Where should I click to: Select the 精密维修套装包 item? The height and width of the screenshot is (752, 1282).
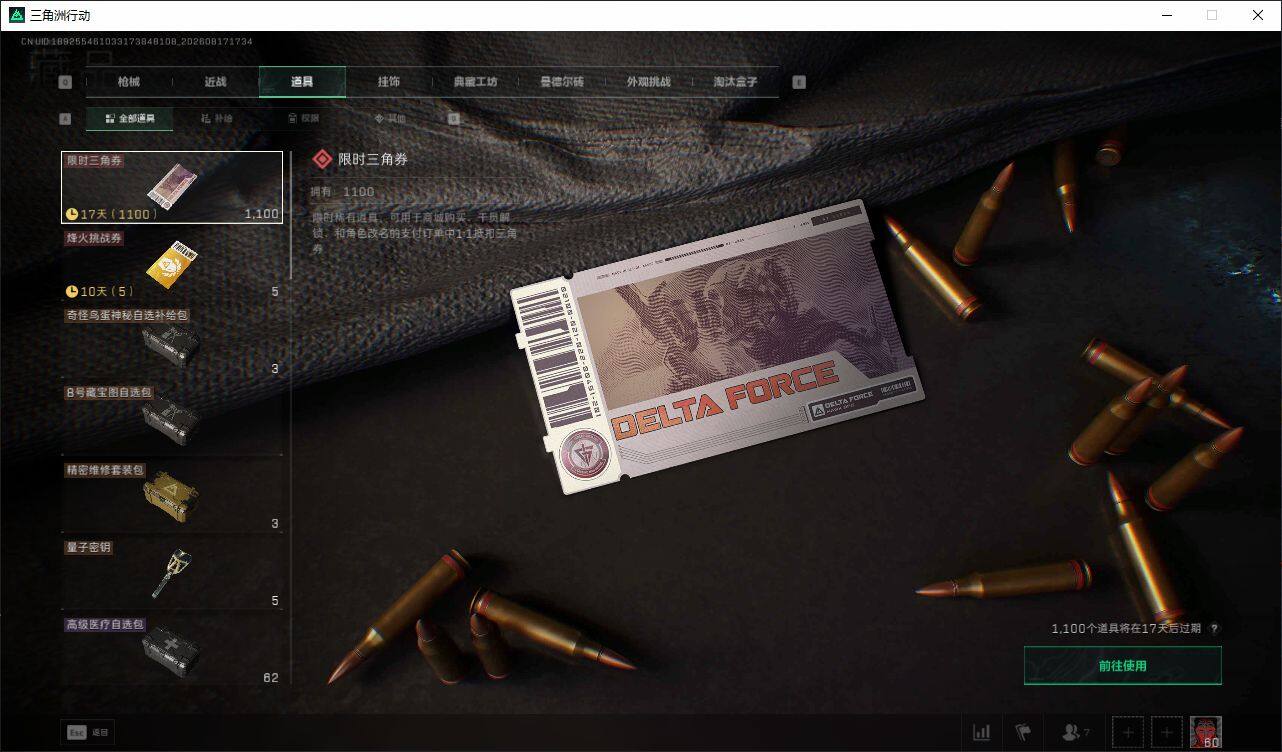click(172, 497)
